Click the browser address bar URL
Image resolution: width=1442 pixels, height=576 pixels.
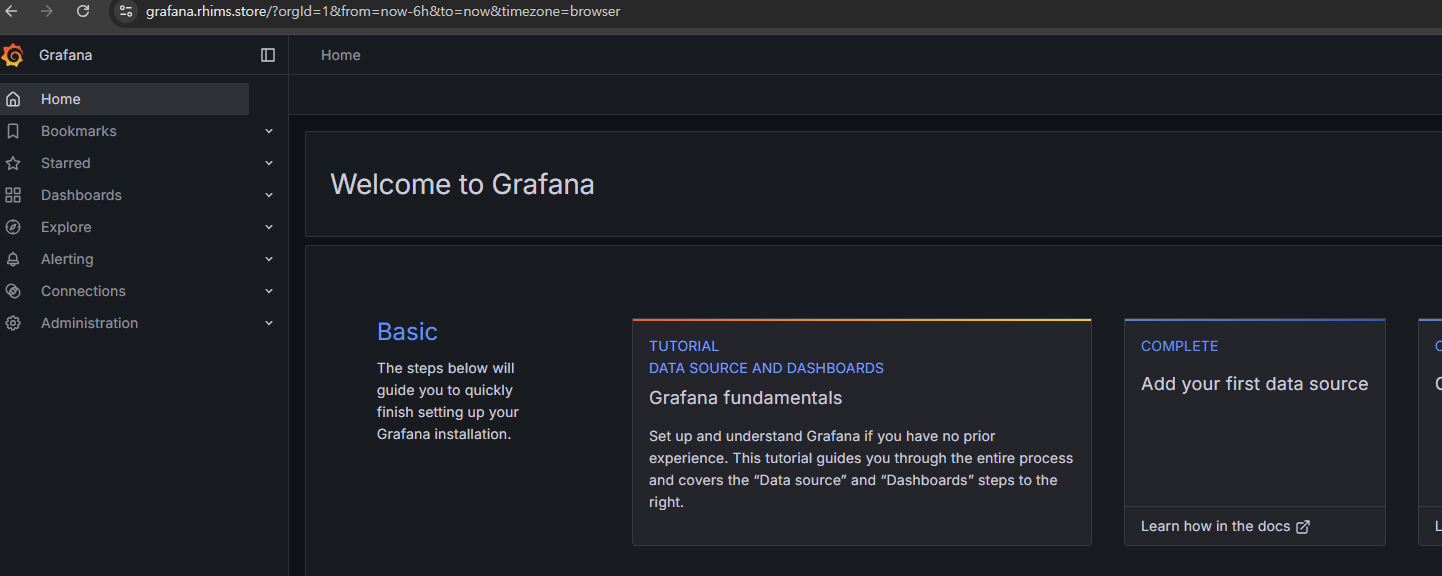click(383, 11)
